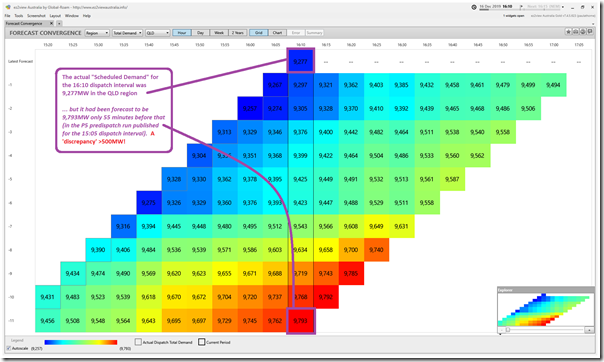
Task: Adjust the Explorer zoom slider handle
Action: point(508,330)
